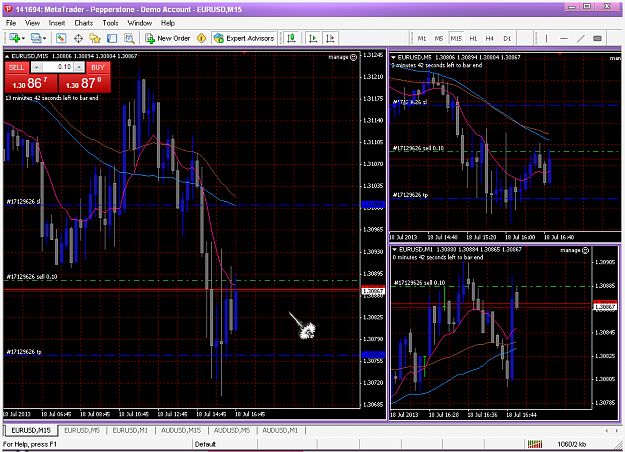Switch to the H1 timeframe
This screenshot has height=452, width=625.
(473, 39)
